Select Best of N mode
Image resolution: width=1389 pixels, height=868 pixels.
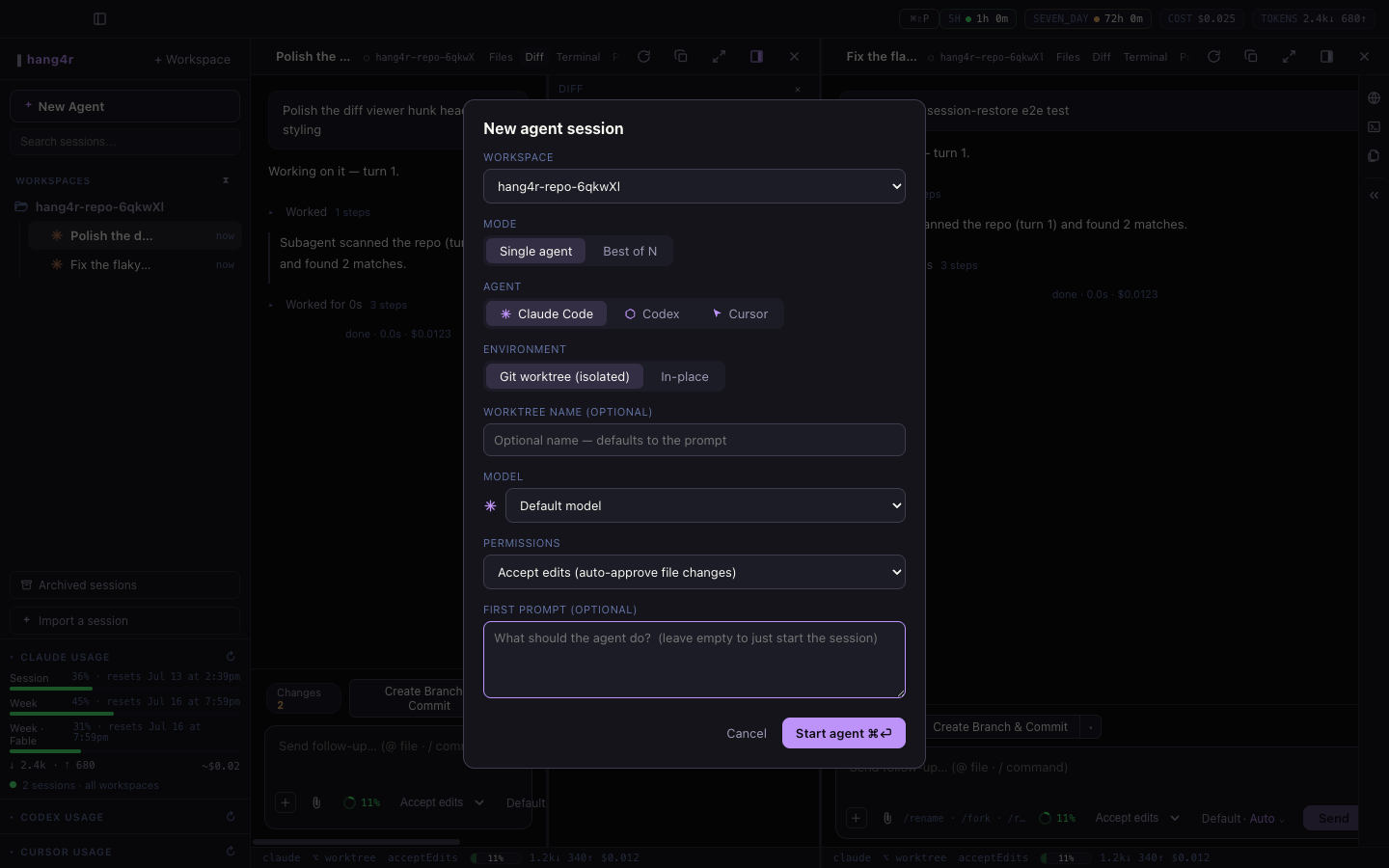(x=630, y=251)
